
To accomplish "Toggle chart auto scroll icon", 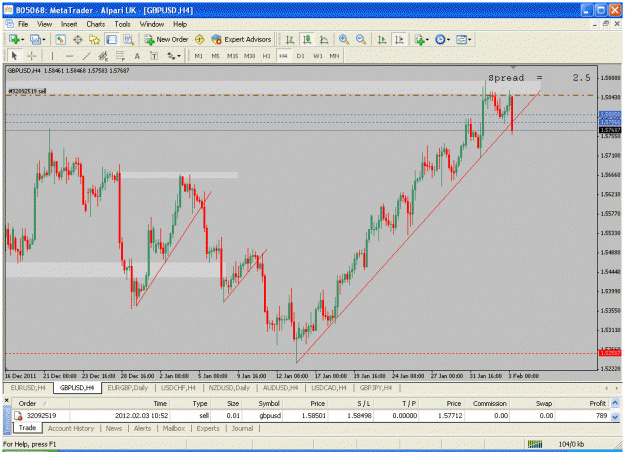I will 382,39.
